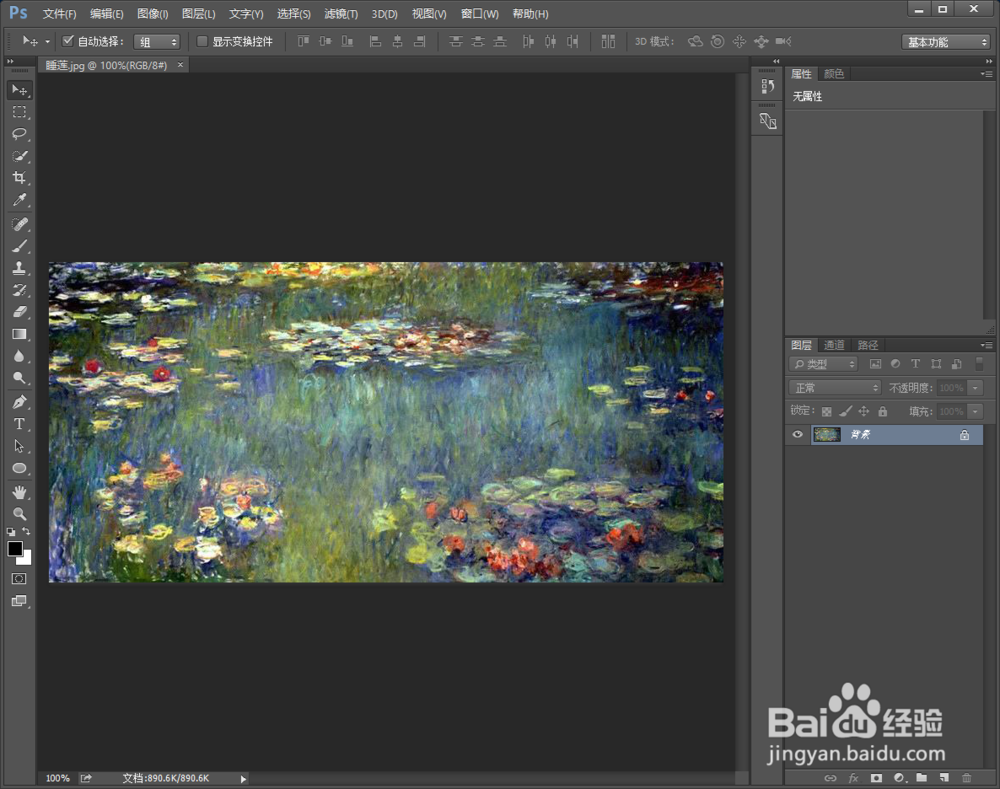Reset default foreground and background colors

pos(11,531)
